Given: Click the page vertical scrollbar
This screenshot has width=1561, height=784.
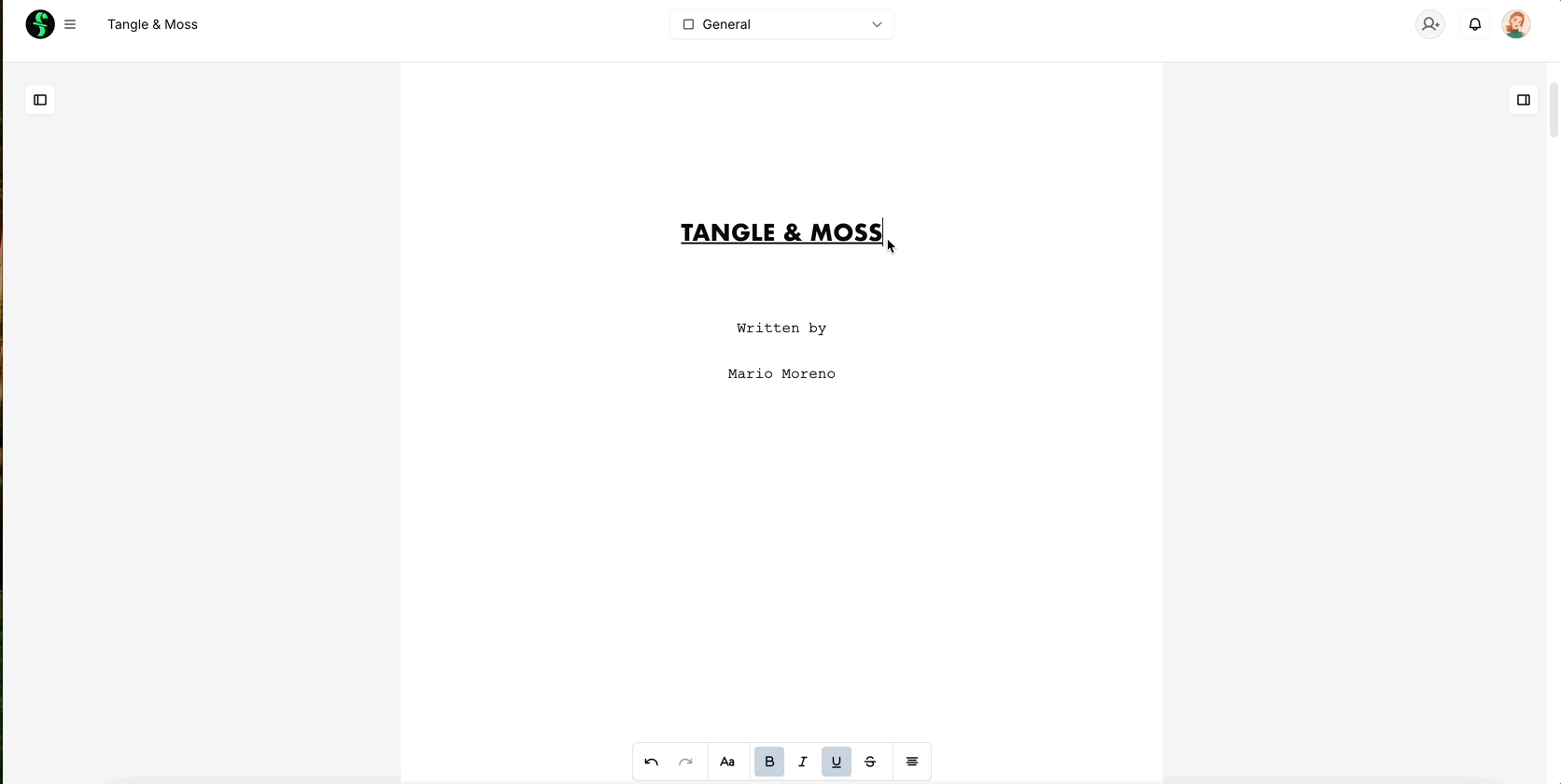Looking at the screenshot, I should [x=1554, y=112].
